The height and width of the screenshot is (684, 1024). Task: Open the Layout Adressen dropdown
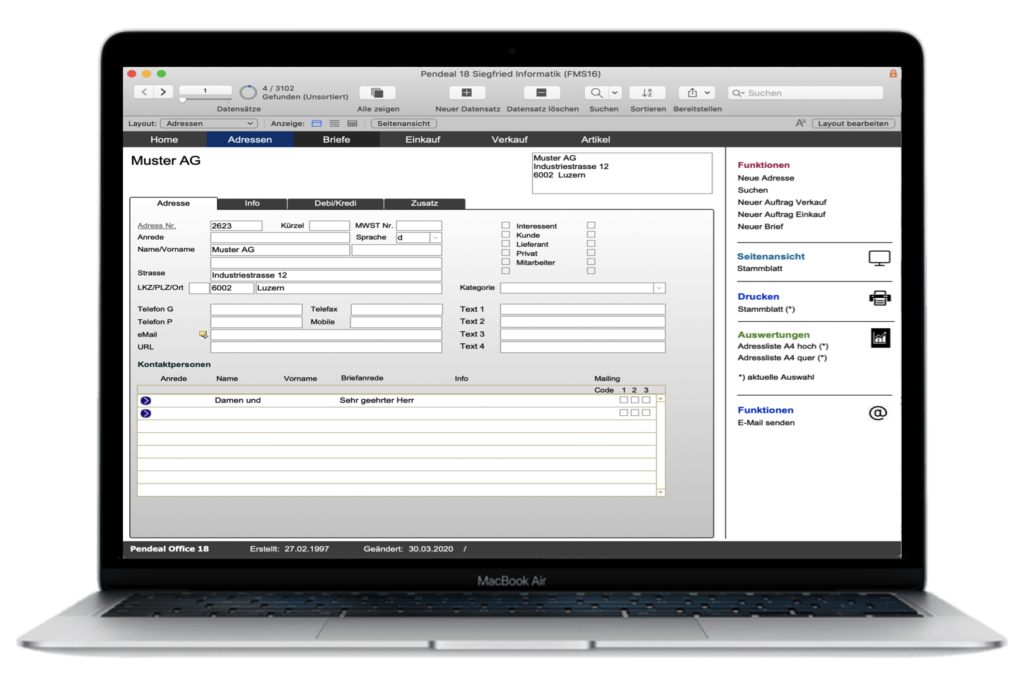(x=210, y=124)
